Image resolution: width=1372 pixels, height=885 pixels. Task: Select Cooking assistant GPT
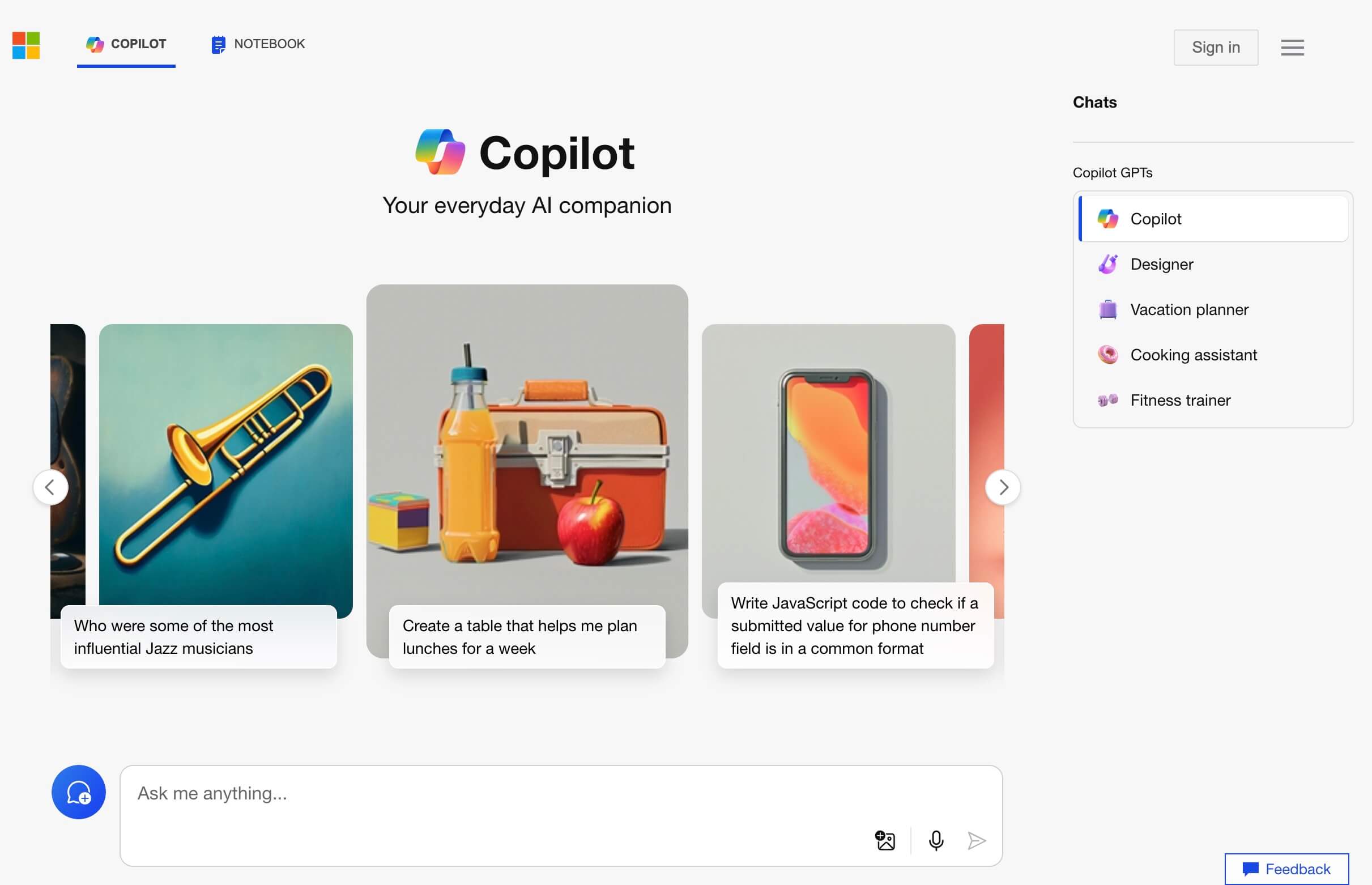tap(1213, 355)
